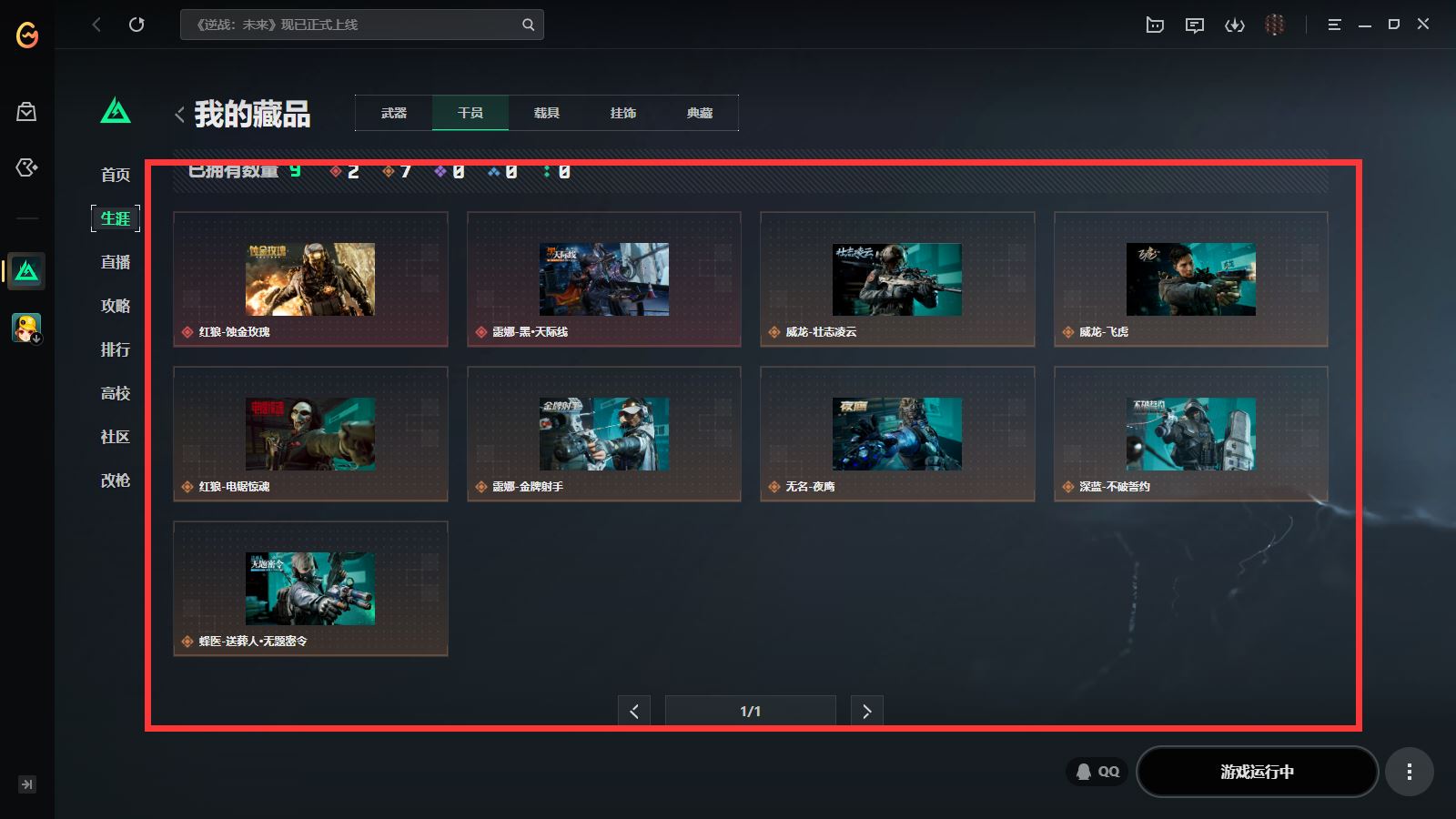1456x819 pixels.
Task: Open the download manager icon
Action: click(1235, 25)
